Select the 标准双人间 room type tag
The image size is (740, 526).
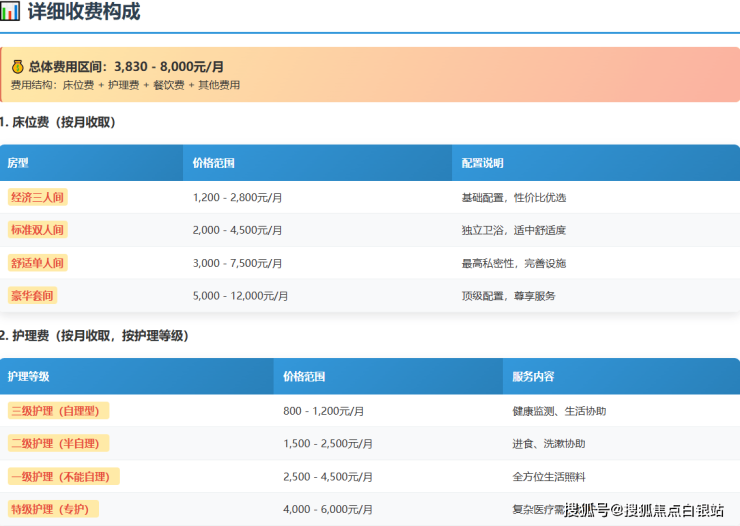[37, 230]
